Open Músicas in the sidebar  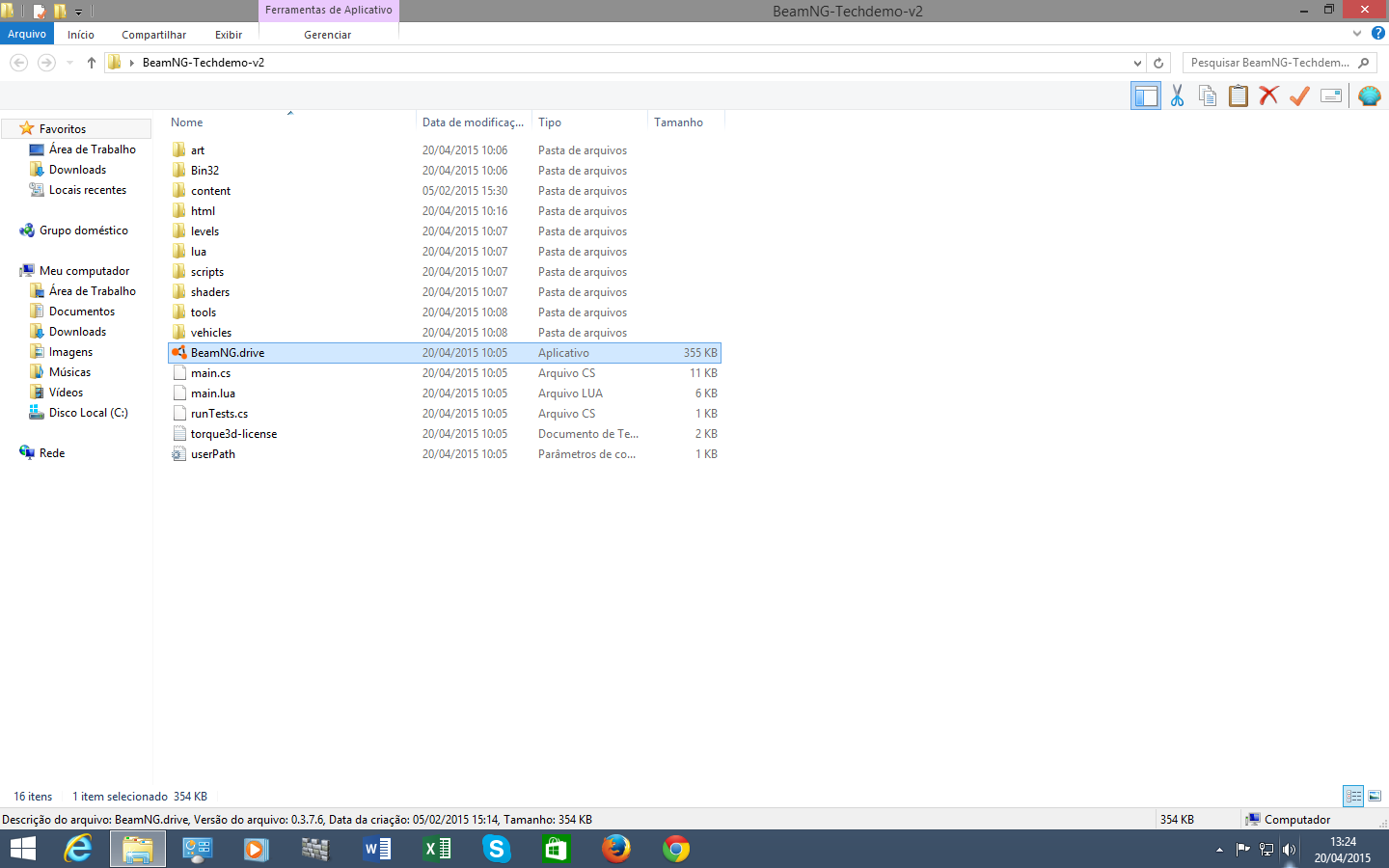69,372
